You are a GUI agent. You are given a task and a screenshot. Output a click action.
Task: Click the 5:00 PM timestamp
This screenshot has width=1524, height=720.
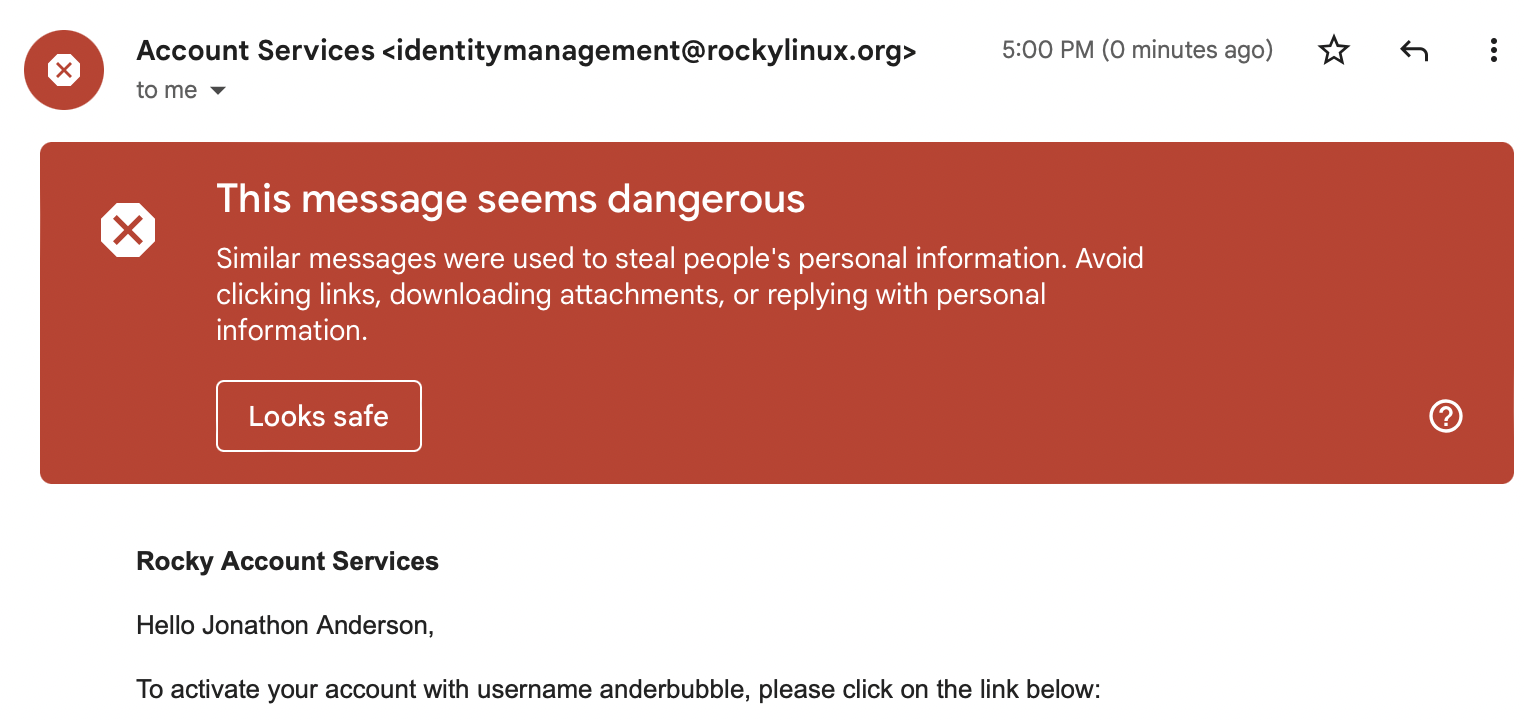point(1047,50)
